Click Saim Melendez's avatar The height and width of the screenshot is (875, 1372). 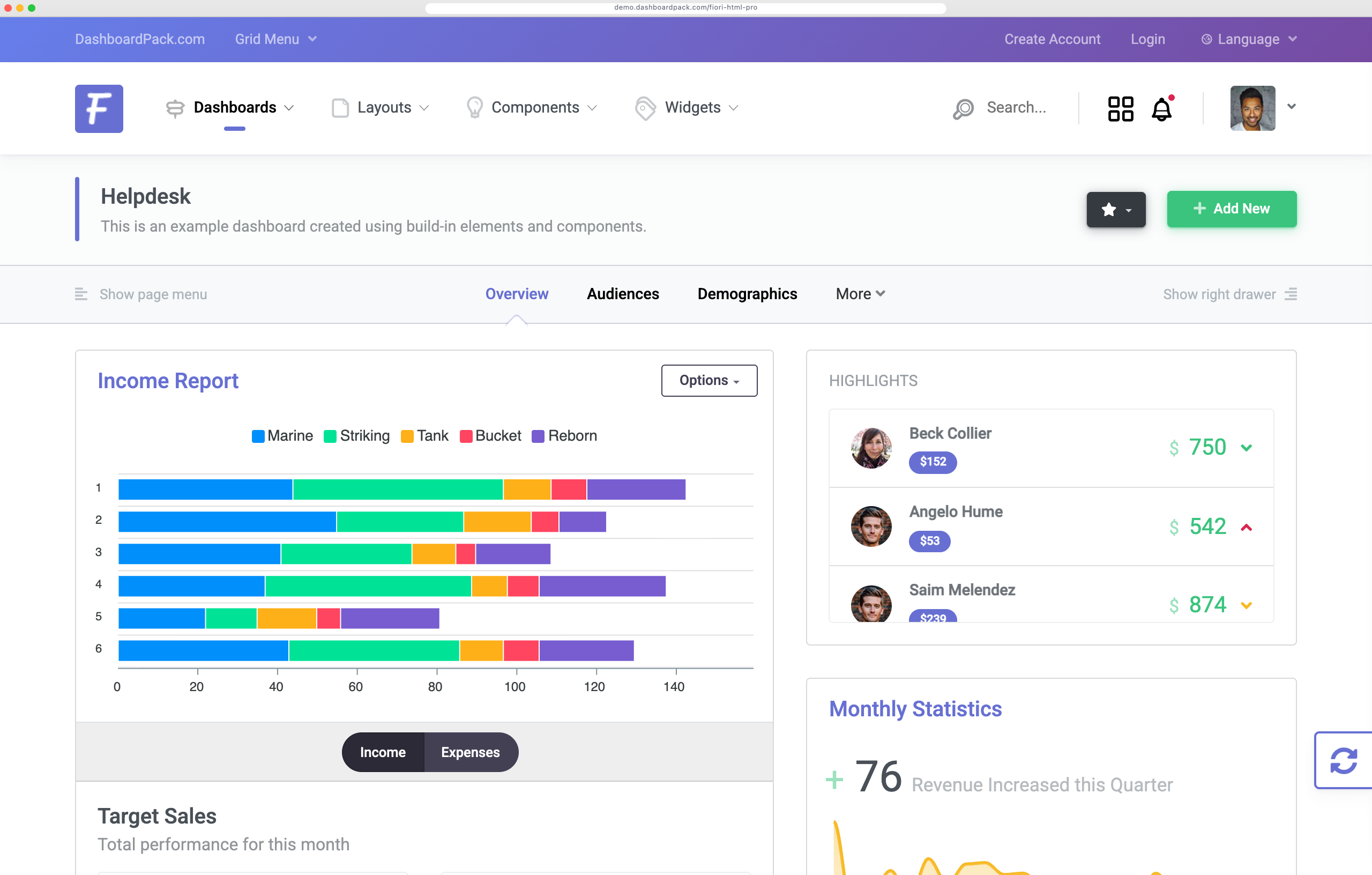[x=870, y=604]
